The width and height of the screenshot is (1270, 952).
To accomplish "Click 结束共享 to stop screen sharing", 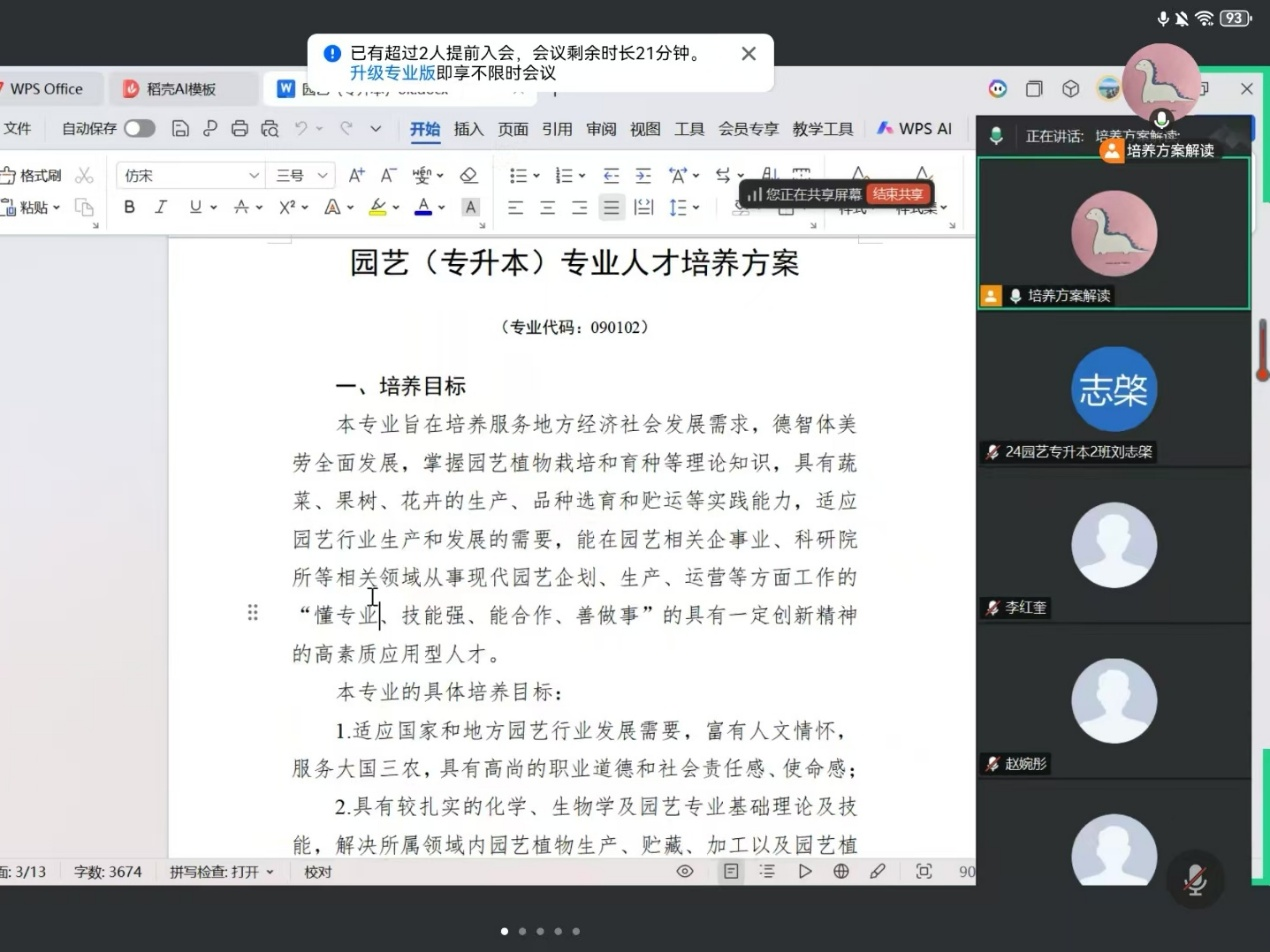I will (897, 194).
